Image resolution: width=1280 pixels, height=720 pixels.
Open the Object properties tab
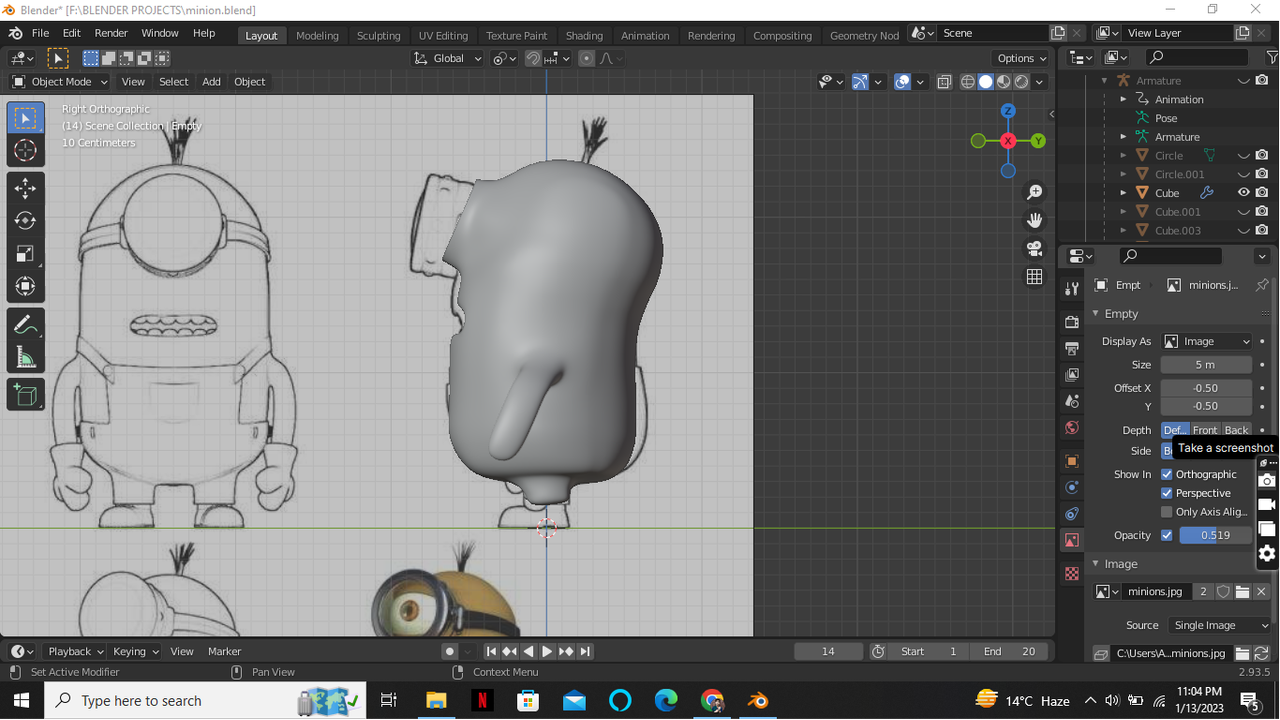coord(1072,461)
